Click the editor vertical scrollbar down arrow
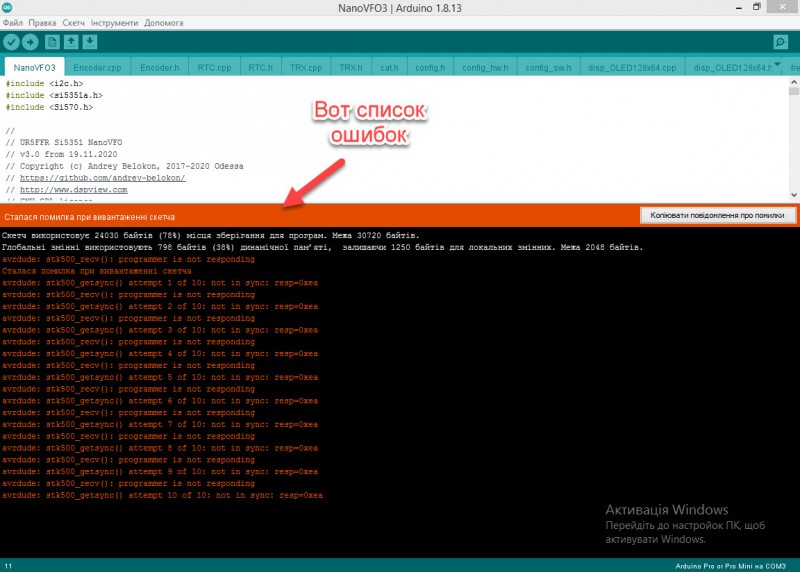Viewport: 800px width, 572px height. tap(794, 196)
